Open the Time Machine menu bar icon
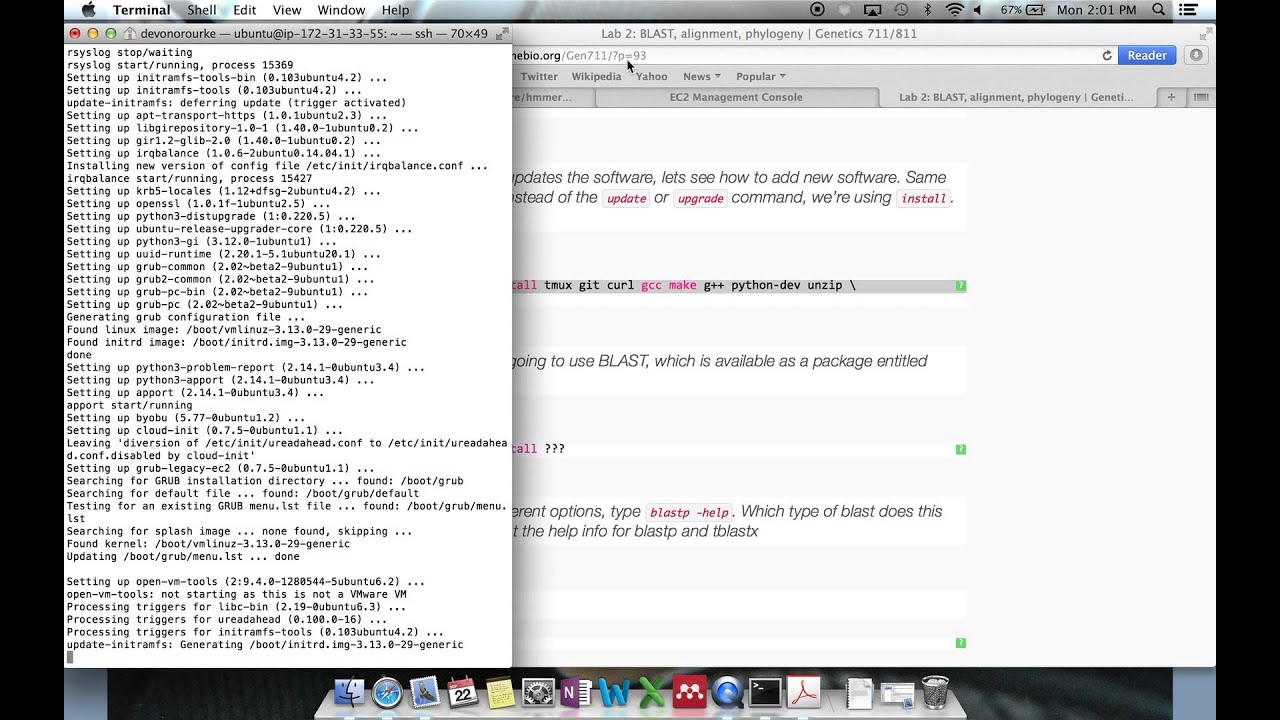This screenshot has height=720, width=1280. tap(901, 10)
